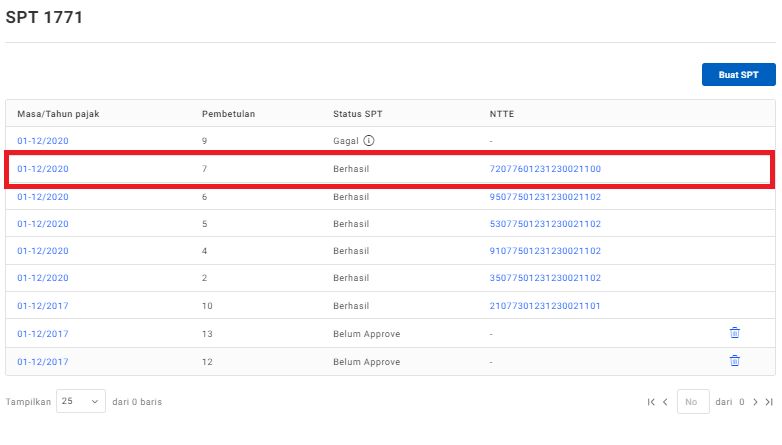Click the Buat SPT button
782x445 pixels.
click(x=738, y=75)
